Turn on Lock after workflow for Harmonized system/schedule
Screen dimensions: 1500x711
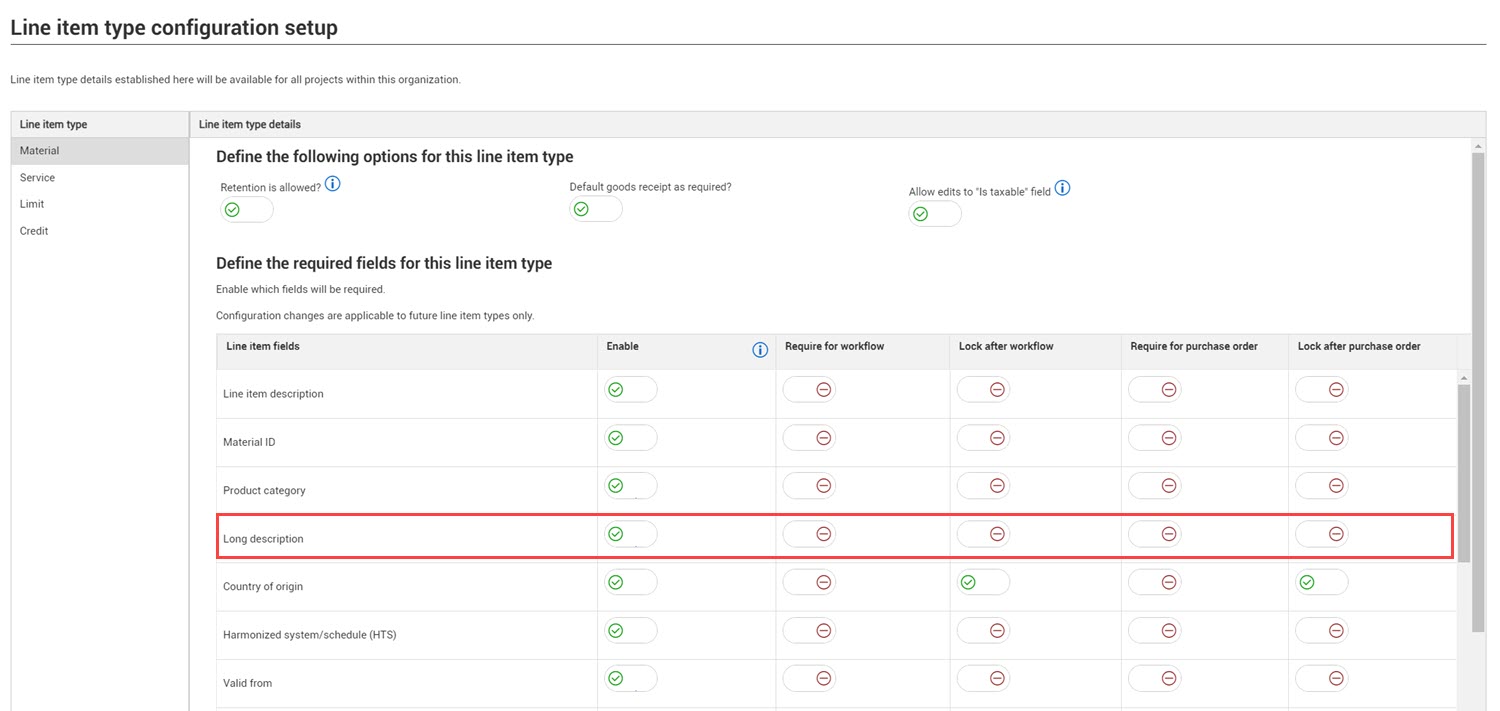(x=983, y=630)
